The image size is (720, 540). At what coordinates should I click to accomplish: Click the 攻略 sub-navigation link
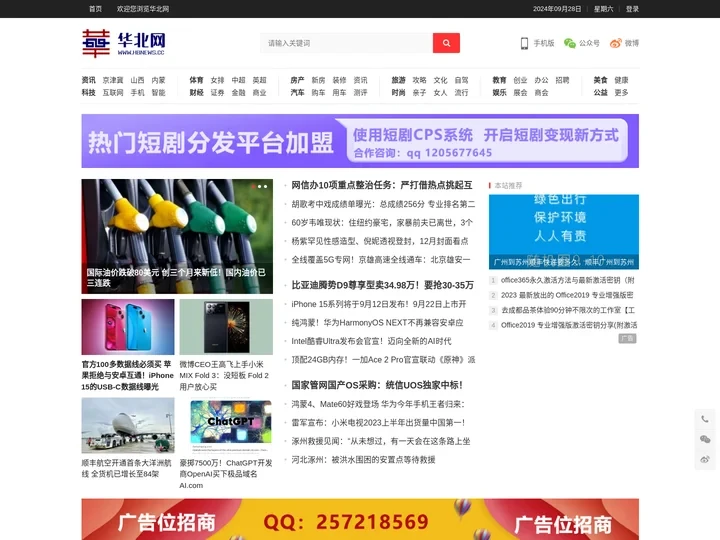click(419, 80)
